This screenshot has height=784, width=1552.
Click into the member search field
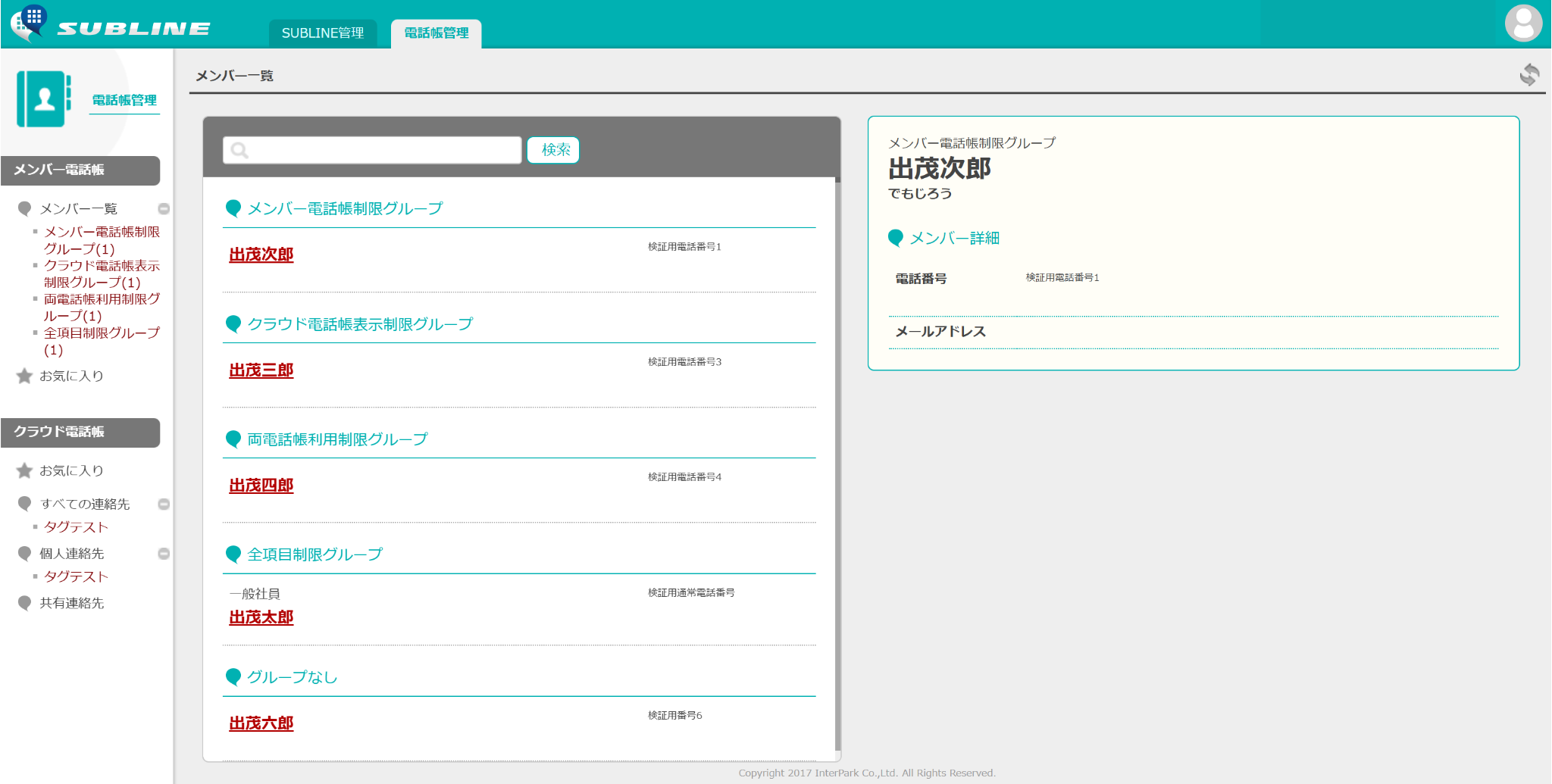(372, 150)
